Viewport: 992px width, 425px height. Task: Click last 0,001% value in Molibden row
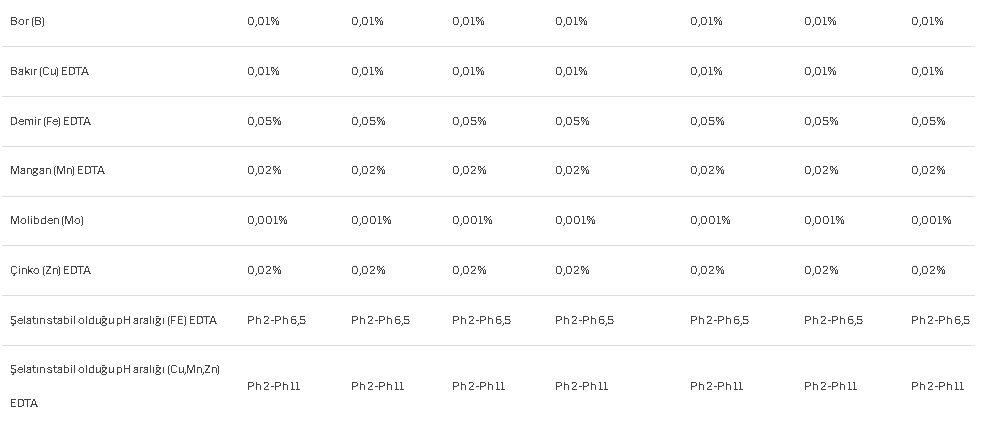[x=931, y=220]
